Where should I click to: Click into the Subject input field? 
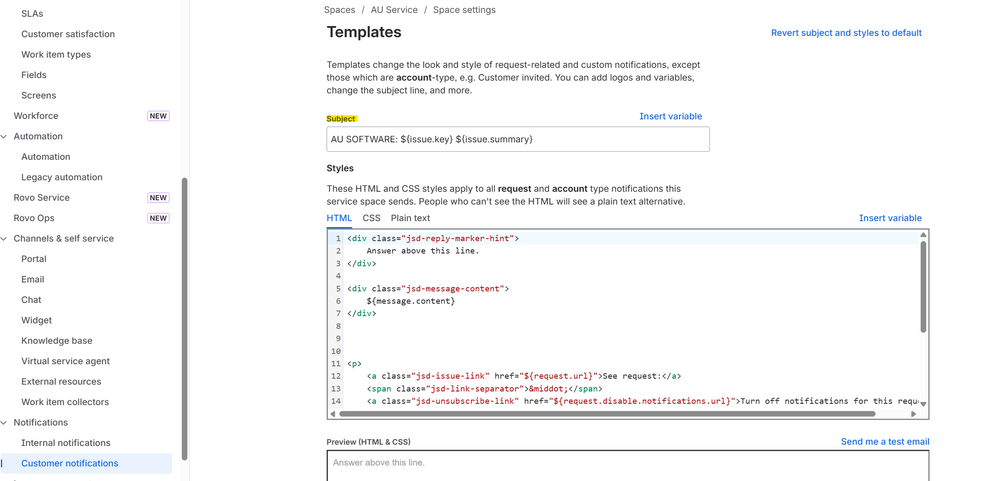[x=518, y=139]
